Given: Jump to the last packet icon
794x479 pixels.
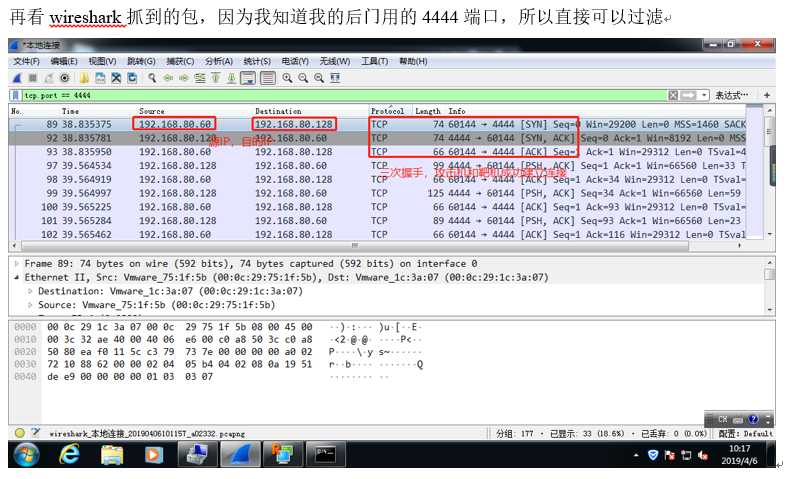Looking at the screenshot, I should (x=231, y=78).
